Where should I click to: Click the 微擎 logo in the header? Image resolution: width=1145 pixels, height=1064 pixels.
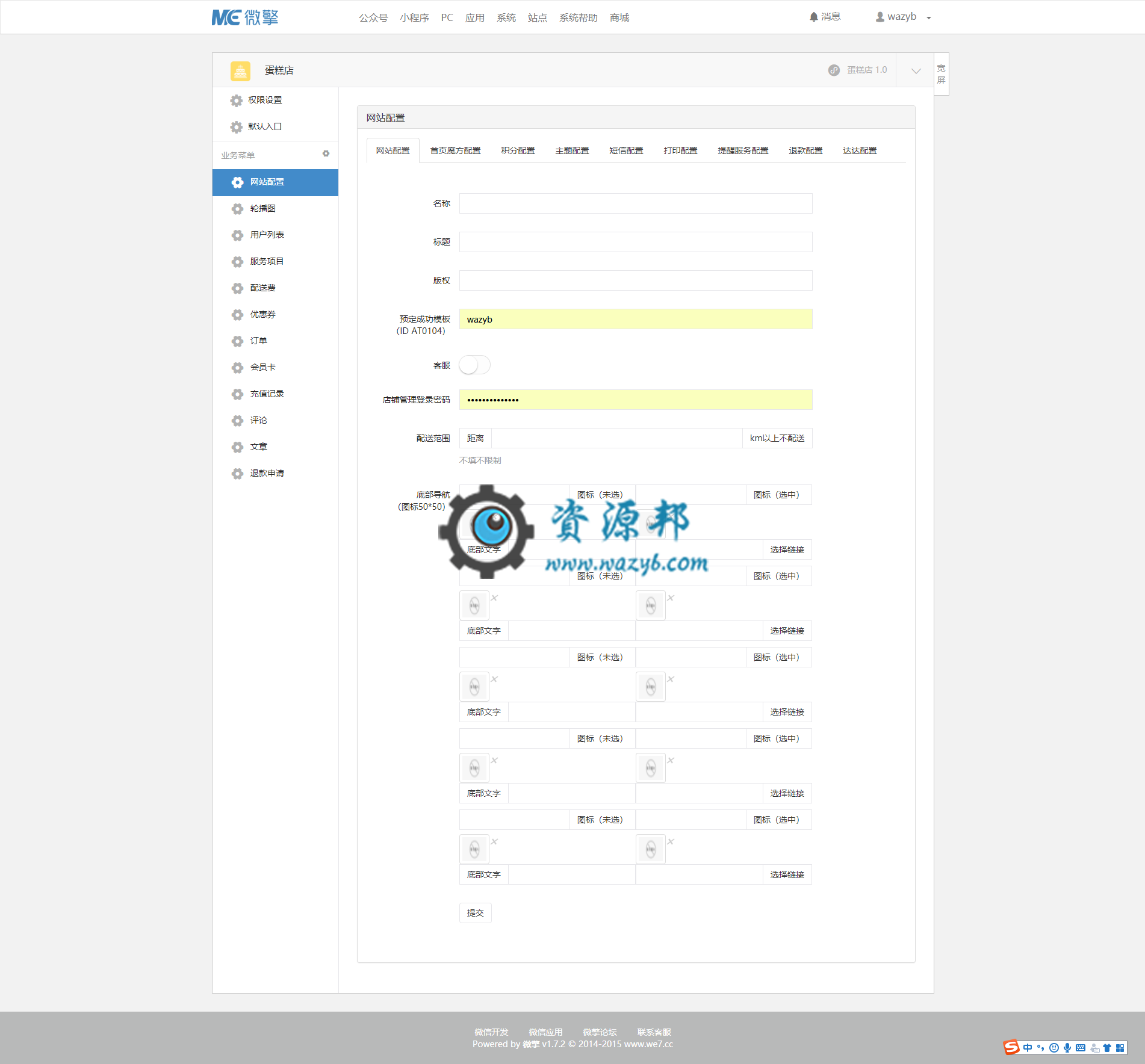pos(245,17)
